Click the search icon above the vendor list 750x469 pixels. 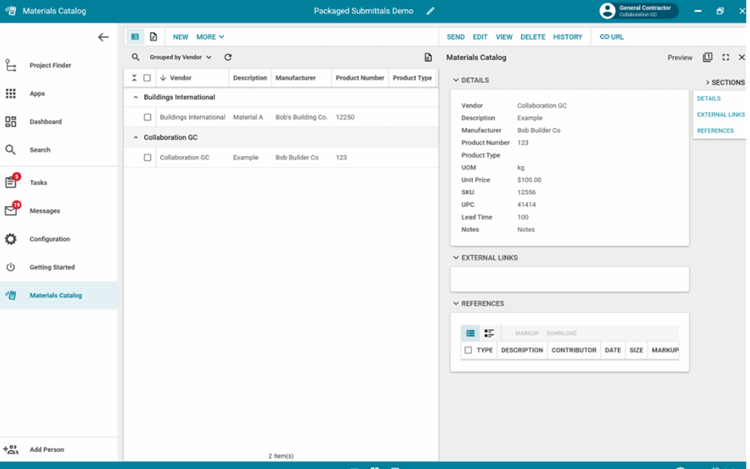tap(136, 58)
